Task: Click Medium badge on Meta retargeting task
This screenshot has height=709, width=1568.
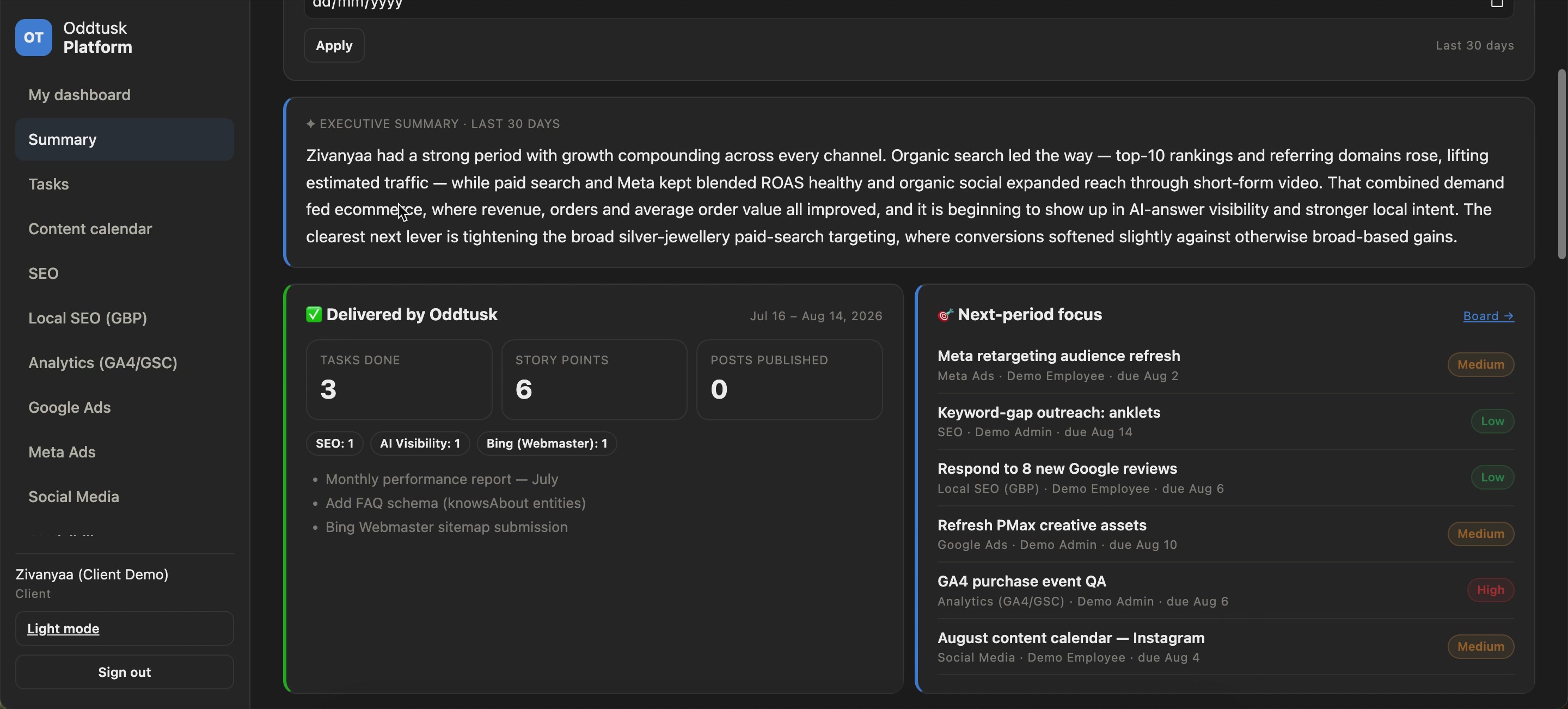Action: (1481, 364)
